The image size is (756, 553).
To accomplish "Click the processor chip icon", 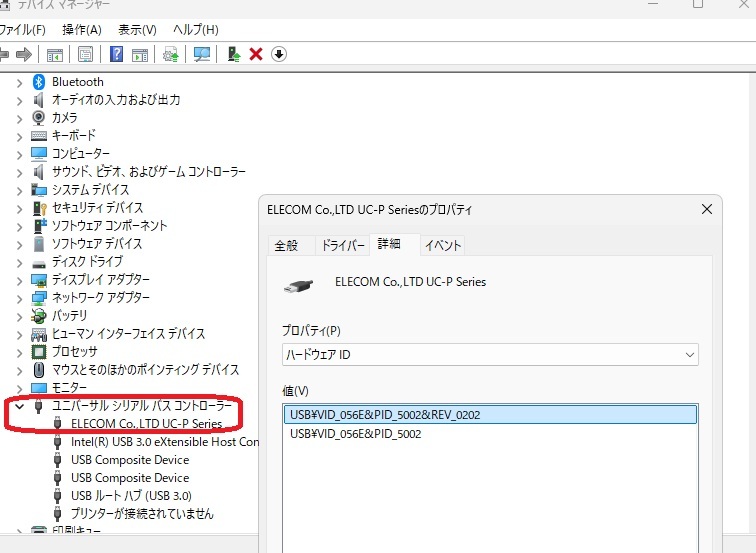I will click(39, 352).
